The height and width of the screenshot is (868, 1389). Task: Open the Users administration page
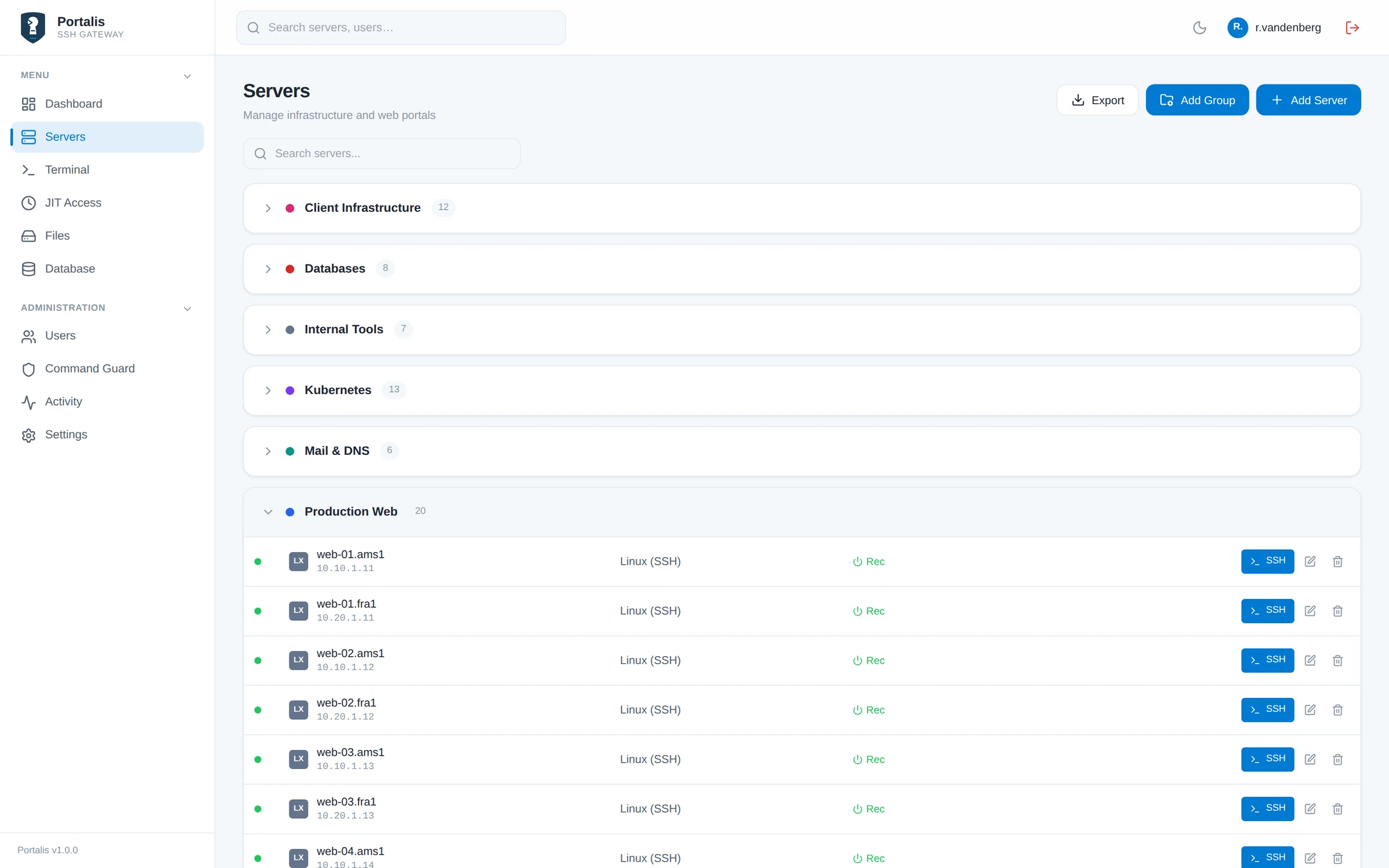click(x=107, y=336)
